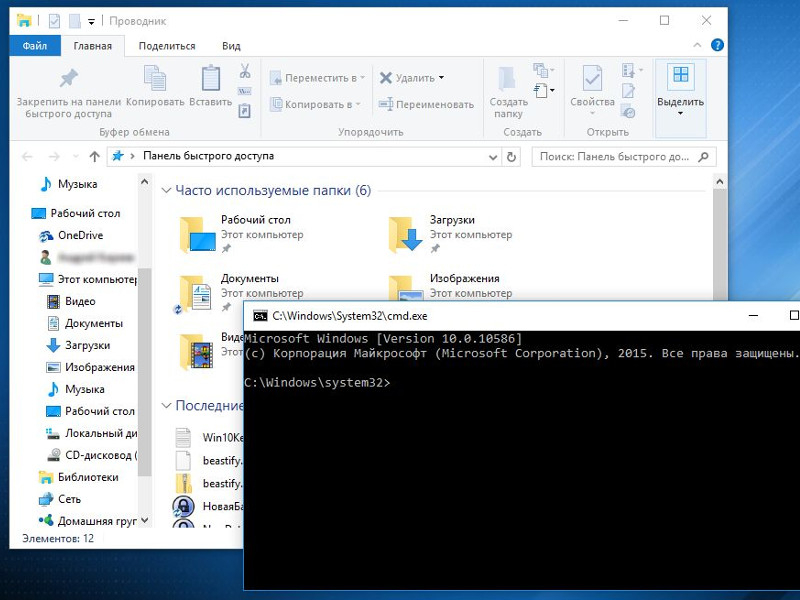The width and height of the screenshot is (800, 600).
Task: Click the properties icon in title bar
Action: click(x=54, y=21)
